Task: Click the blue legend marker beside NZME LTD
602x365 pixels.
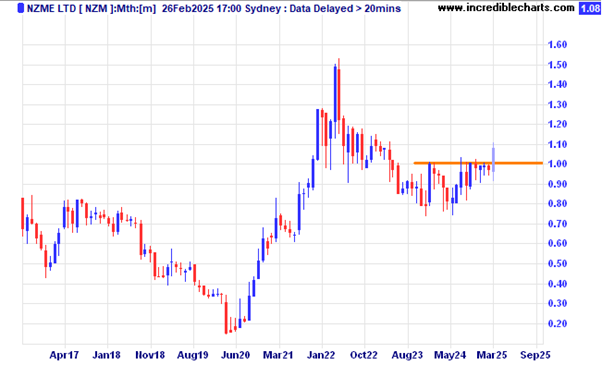Action: [x=21, y=8]
